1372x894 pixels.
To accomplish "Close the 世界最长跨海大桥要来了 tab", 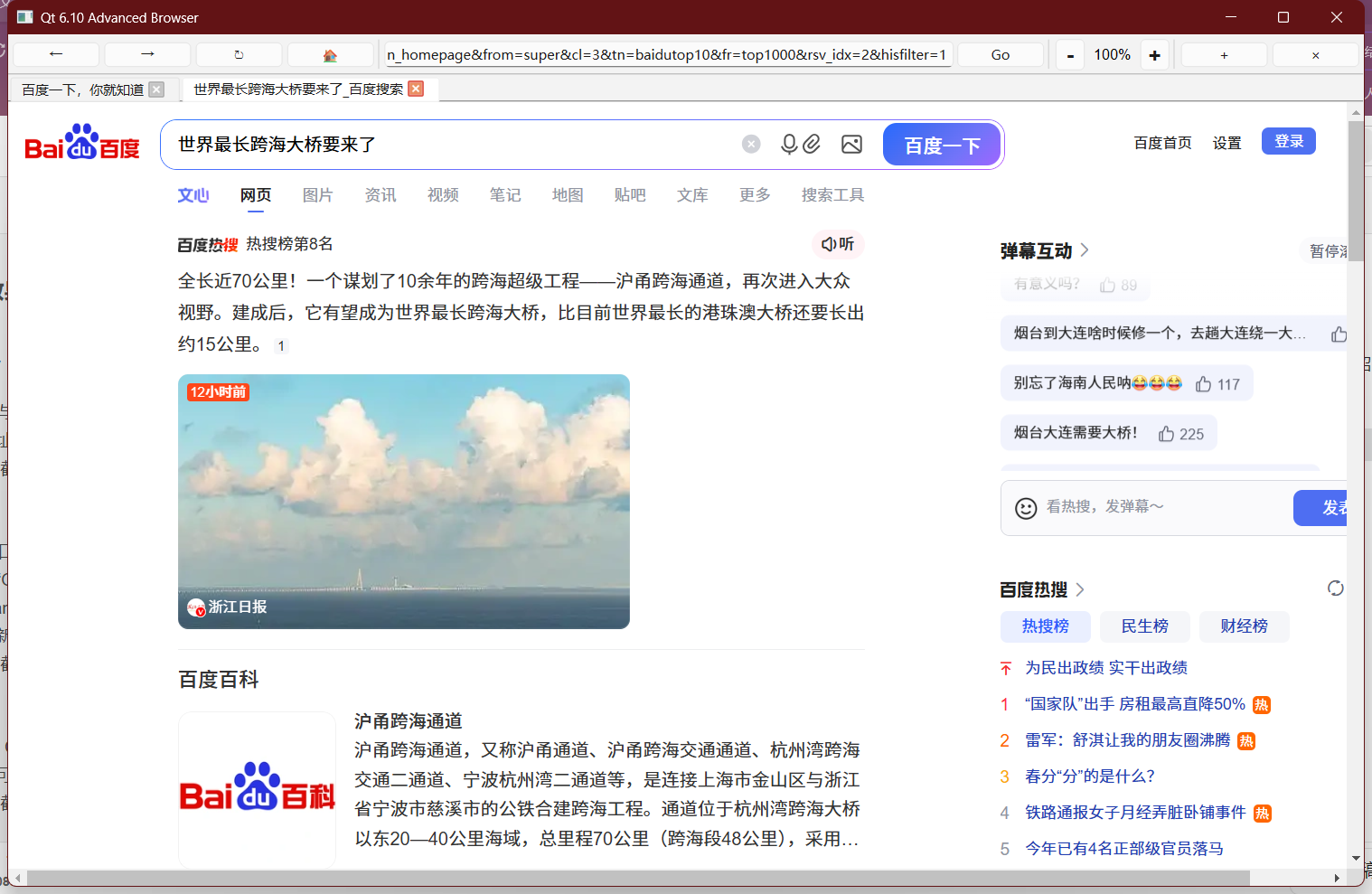I will point(416,89).
